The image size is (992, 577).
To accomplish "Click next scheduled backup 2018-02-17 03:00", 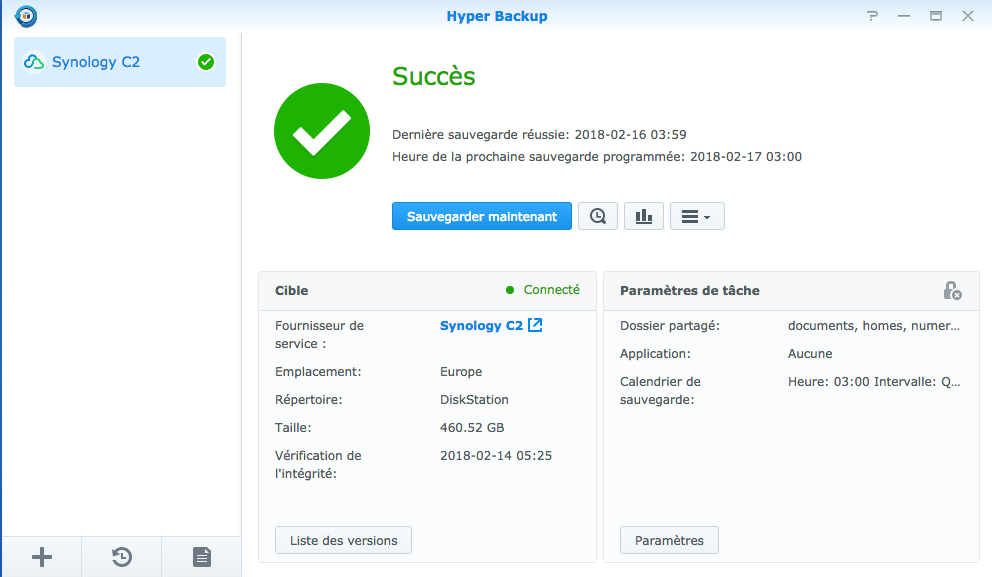I will coord(746,157).
